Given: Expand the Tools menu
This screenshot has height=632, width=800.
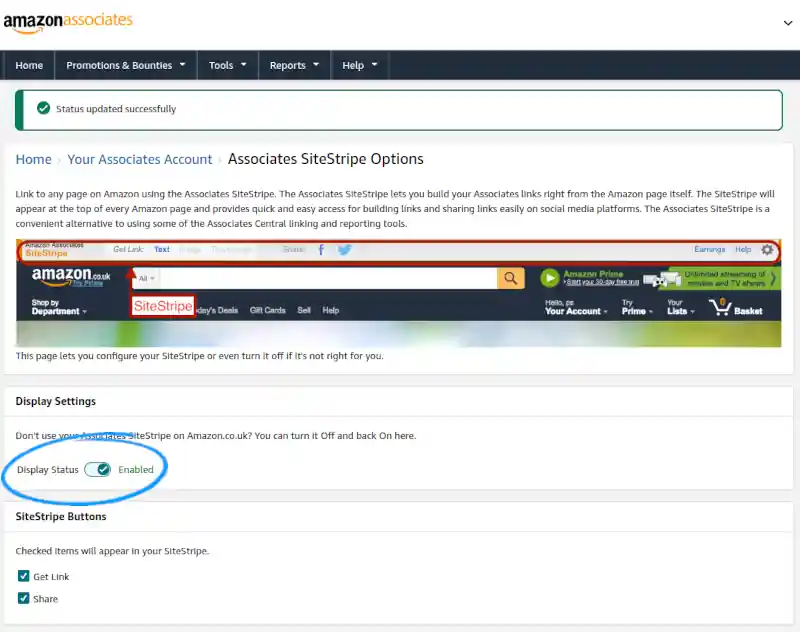Looking at the screenshot, I should 228,65.
